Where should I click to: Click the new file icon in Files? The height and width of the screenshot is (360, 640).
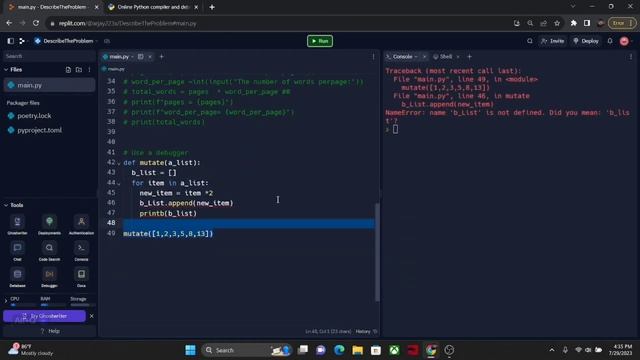click(x=68, y=70)
